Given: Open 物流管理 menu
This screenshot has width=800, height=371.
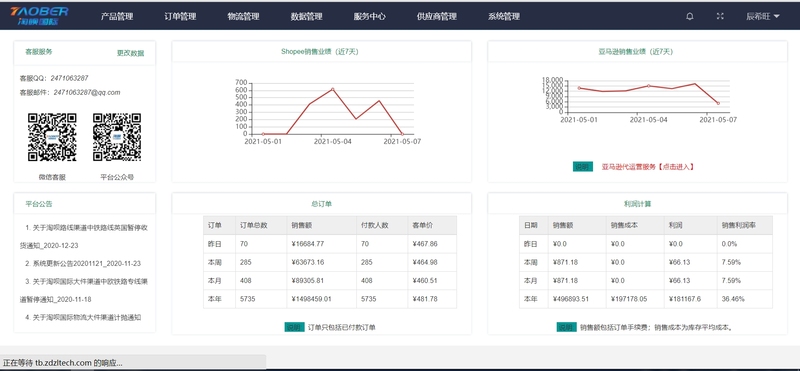Looking at the screenshot, I should click(243, 16).
